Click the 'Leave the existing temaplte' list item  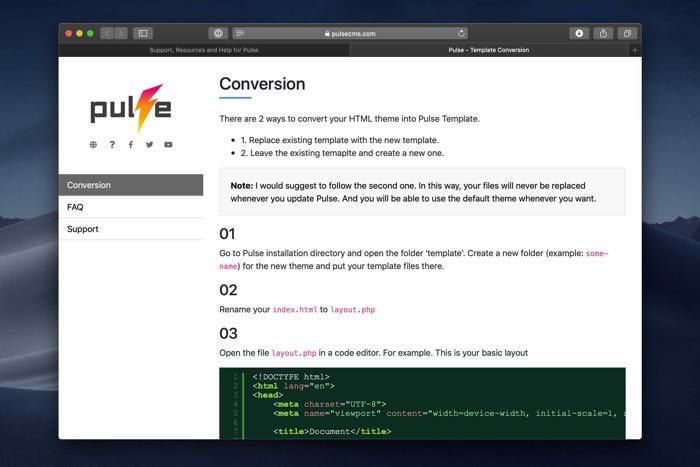pos(342,153)
